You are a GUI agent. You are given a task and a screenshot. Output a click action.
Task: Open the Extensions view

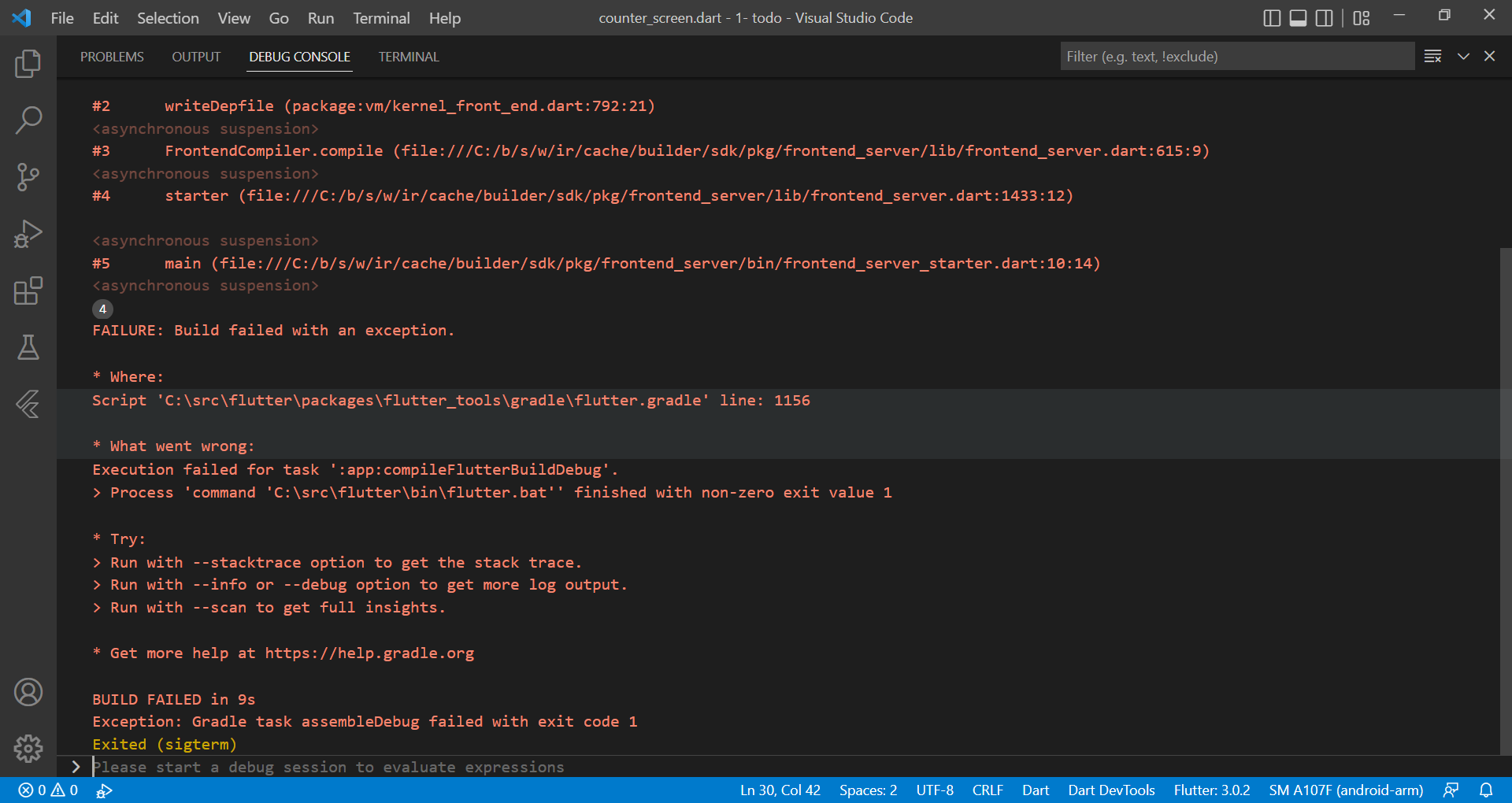28,290
